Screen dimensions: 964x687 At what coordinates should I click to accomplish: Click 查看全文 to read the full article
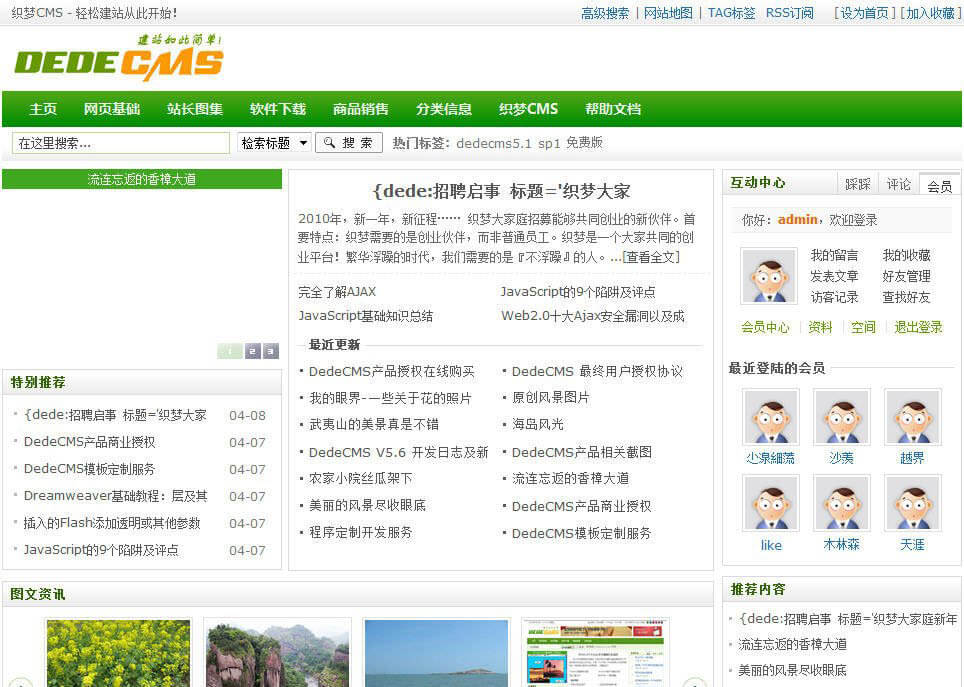pyautogui.click(x=651, y=257)
